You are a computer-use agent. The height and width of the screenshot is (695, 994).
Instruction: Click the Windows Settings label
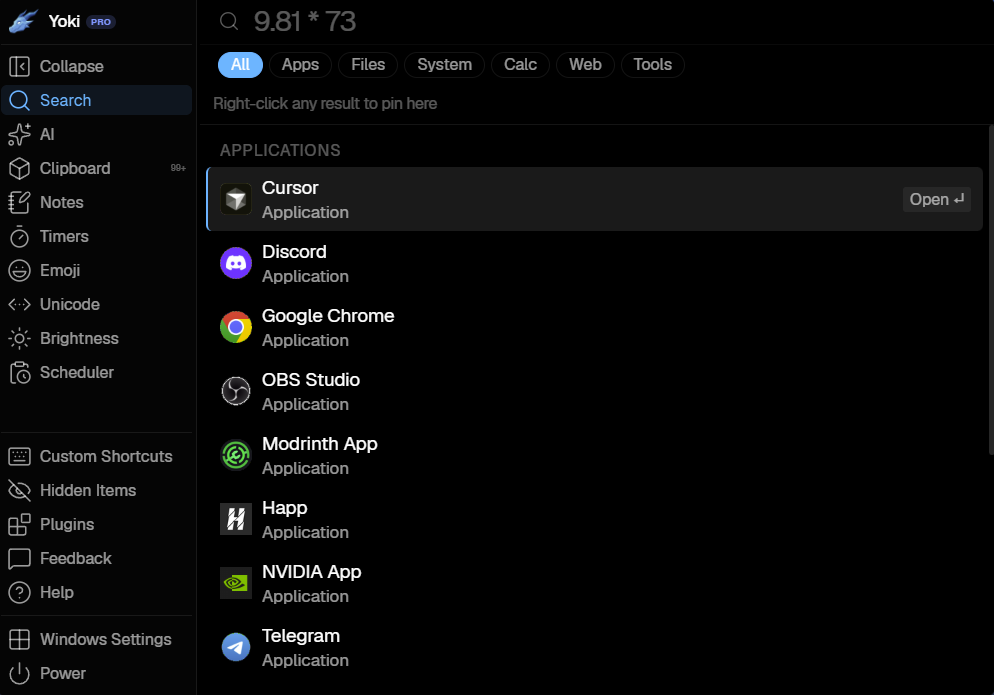coord(105,639)
